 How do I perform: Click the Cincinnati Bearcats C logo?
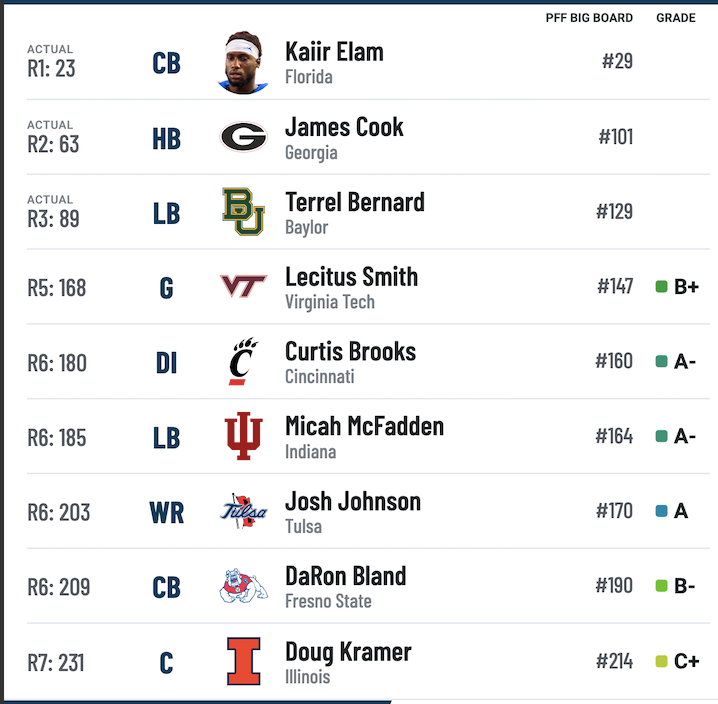243,361
